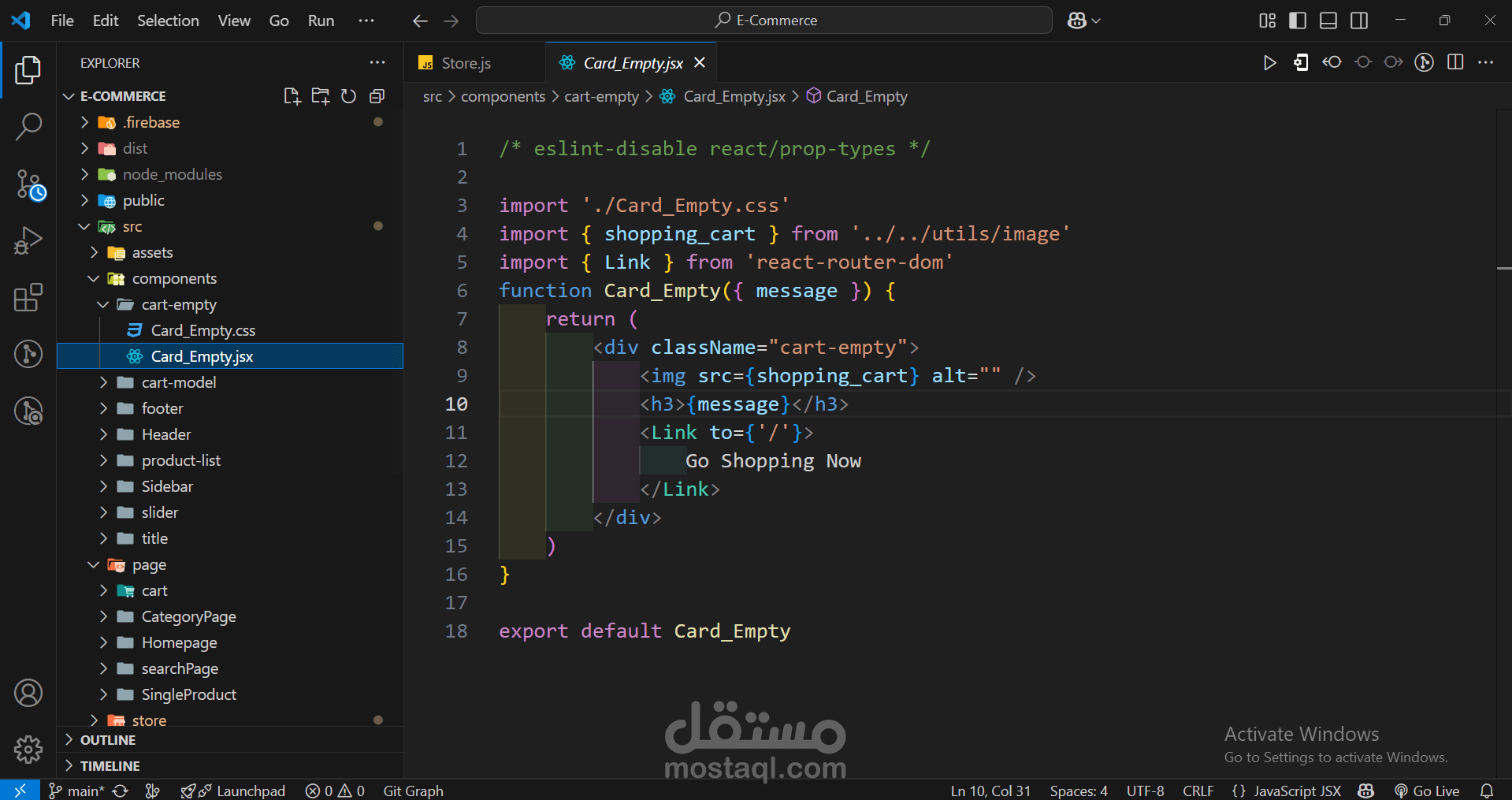
Task: Close the Card_Empty.jsx tab
Action: click(x=700, y=63)
